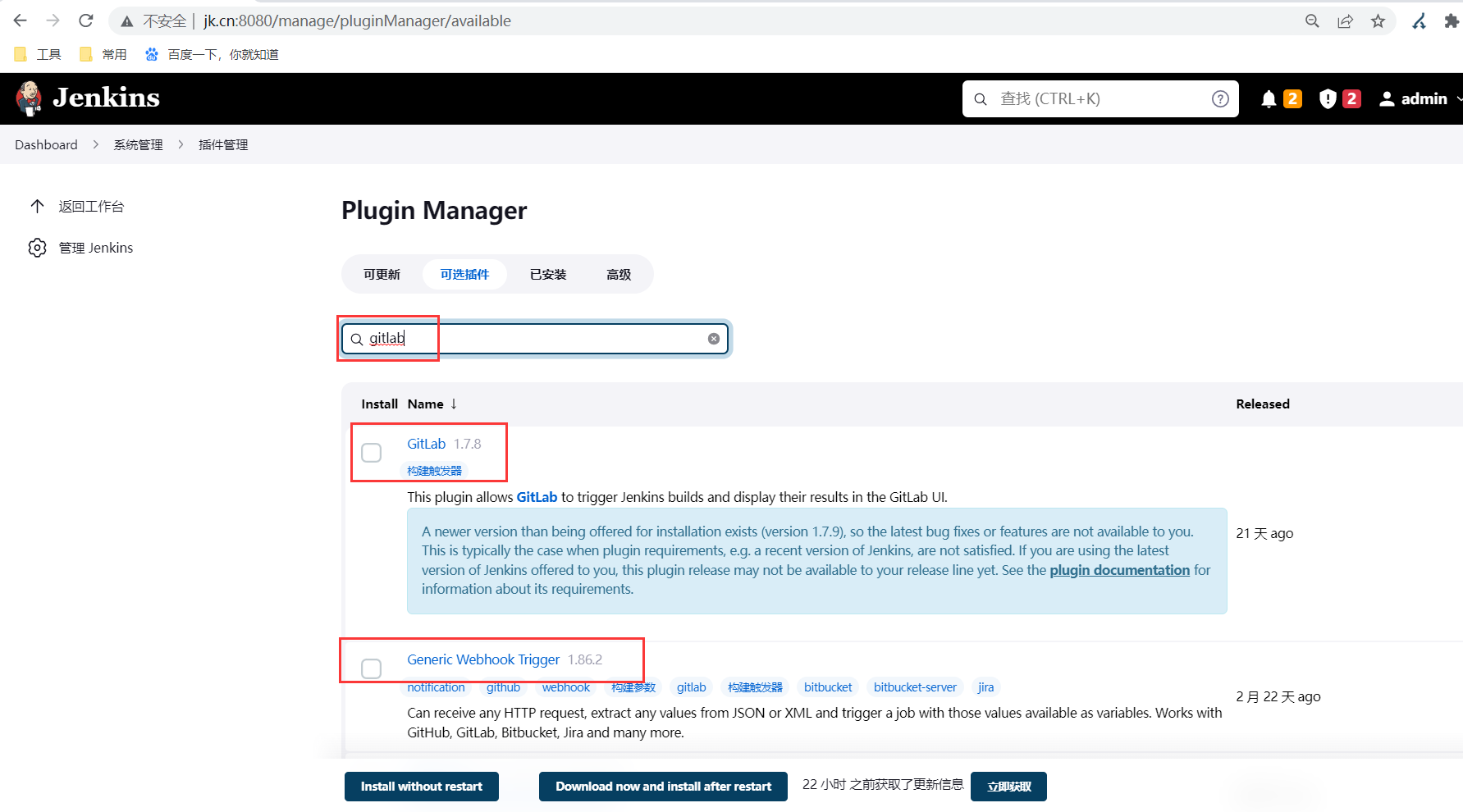Click the github tag
This screenshot has height=812, width=1463.
(x=503, y=687)
